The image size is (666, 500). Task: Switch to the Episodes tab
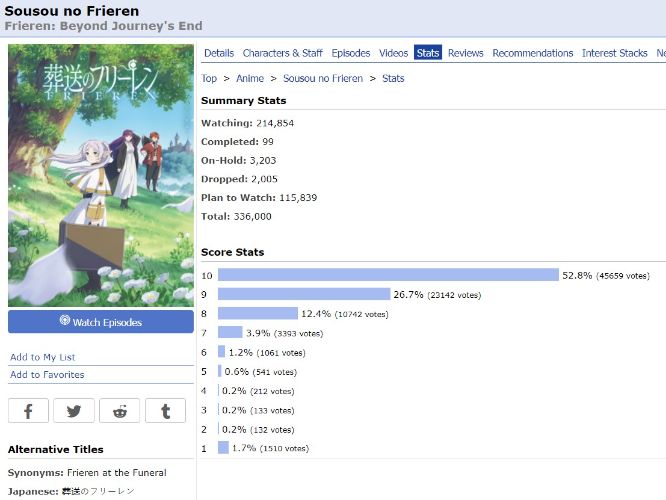pos(351,53)
